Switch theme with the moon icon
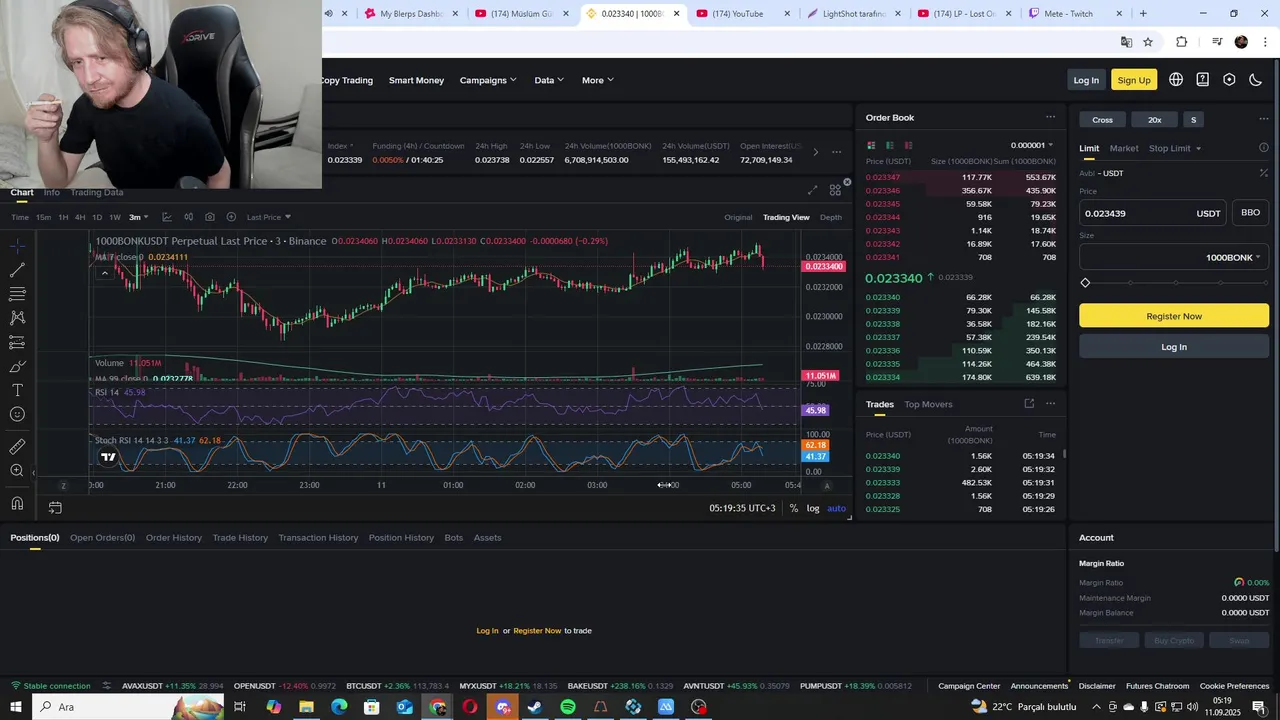The image size is (1280, 720). point(1256,80)
